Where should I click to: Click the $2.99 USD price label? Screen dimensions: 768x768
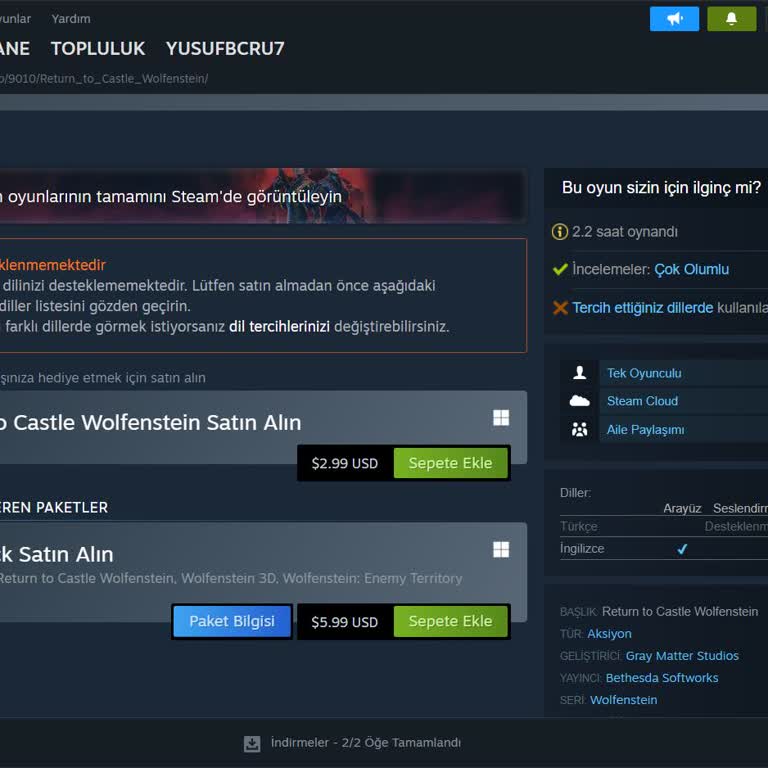click(345, 463)
